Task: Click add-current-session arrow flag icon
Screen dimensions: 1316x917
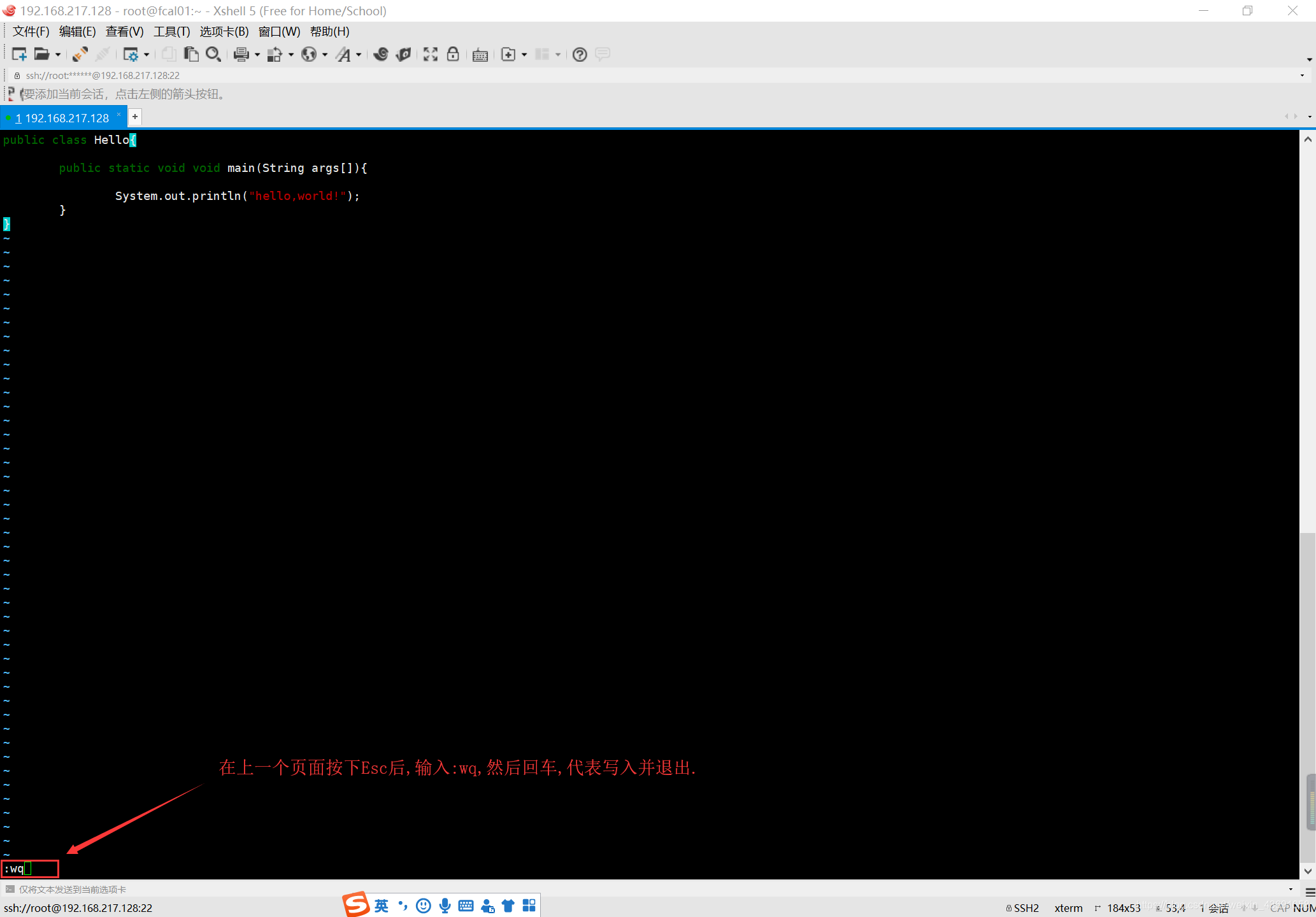Action: tap(11, 94)
